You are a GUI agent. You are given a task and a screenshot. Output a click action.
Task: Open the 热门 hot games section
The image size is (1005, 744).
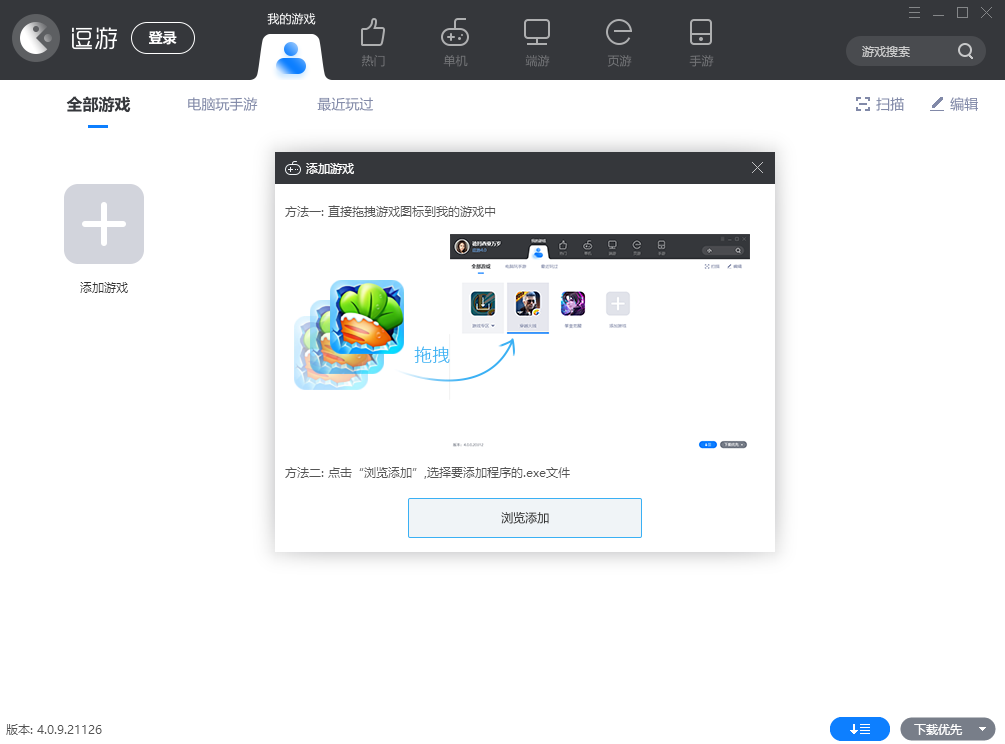372,42
